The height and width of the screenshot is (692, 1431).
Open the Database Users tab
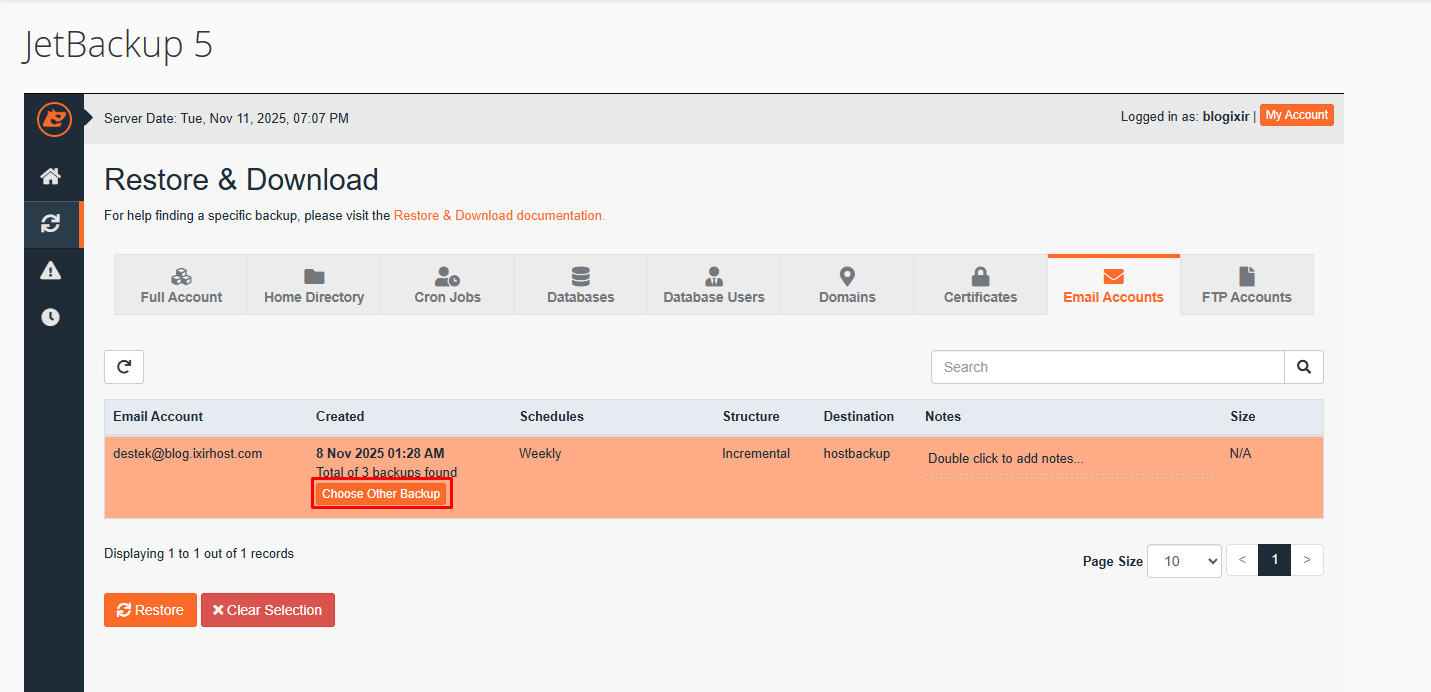(x=714, y=285)
